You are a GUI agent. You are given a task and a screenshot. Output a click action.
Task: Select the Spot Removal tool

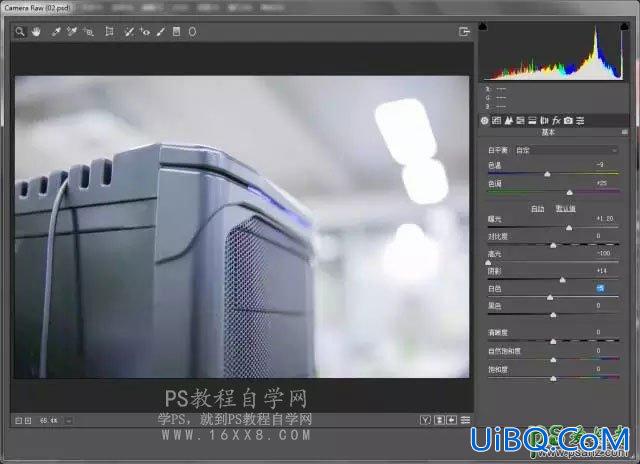[129, 32]
